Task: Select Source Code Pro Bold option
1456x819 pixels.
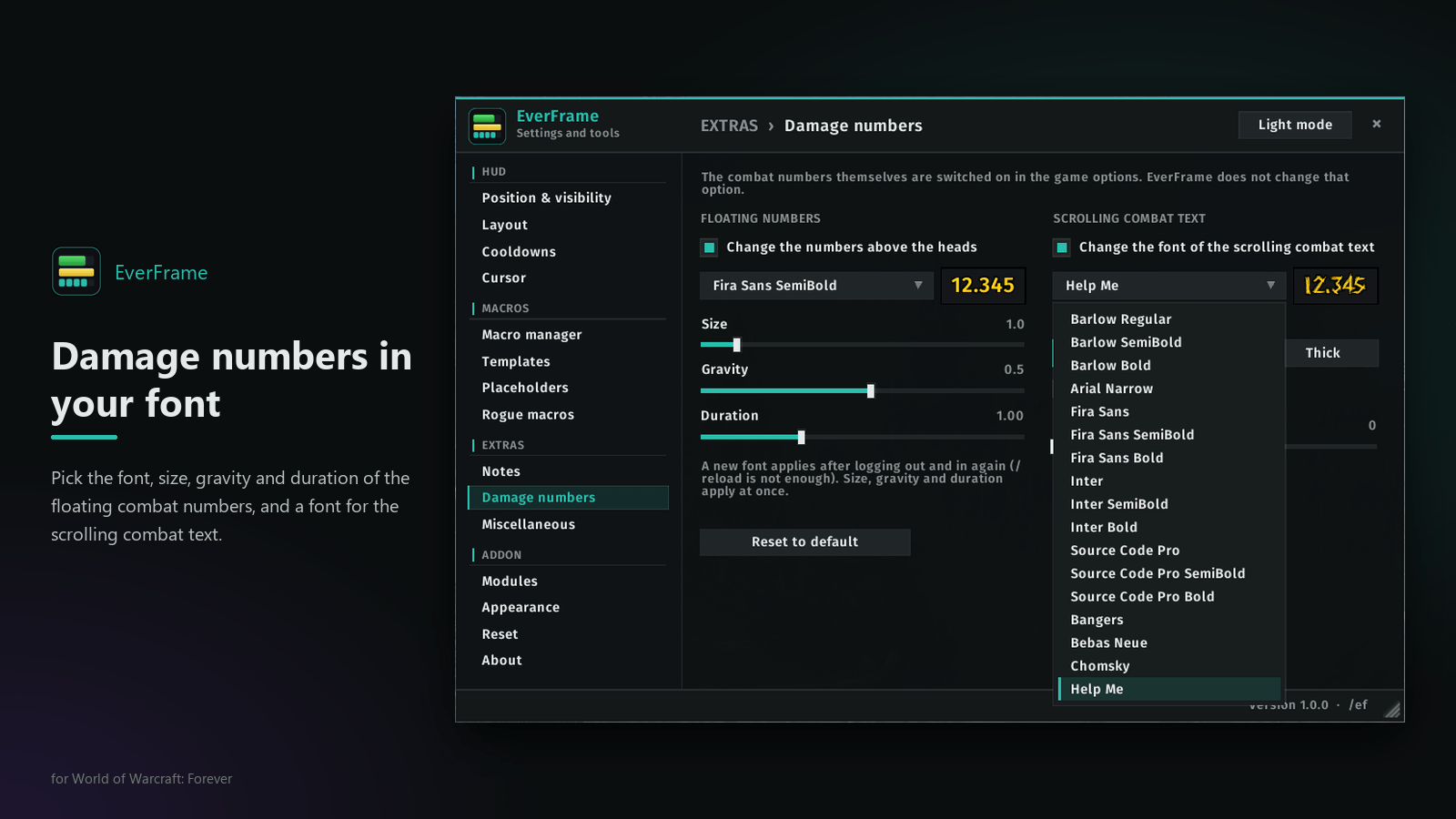Action: (x=1168, y=597)
